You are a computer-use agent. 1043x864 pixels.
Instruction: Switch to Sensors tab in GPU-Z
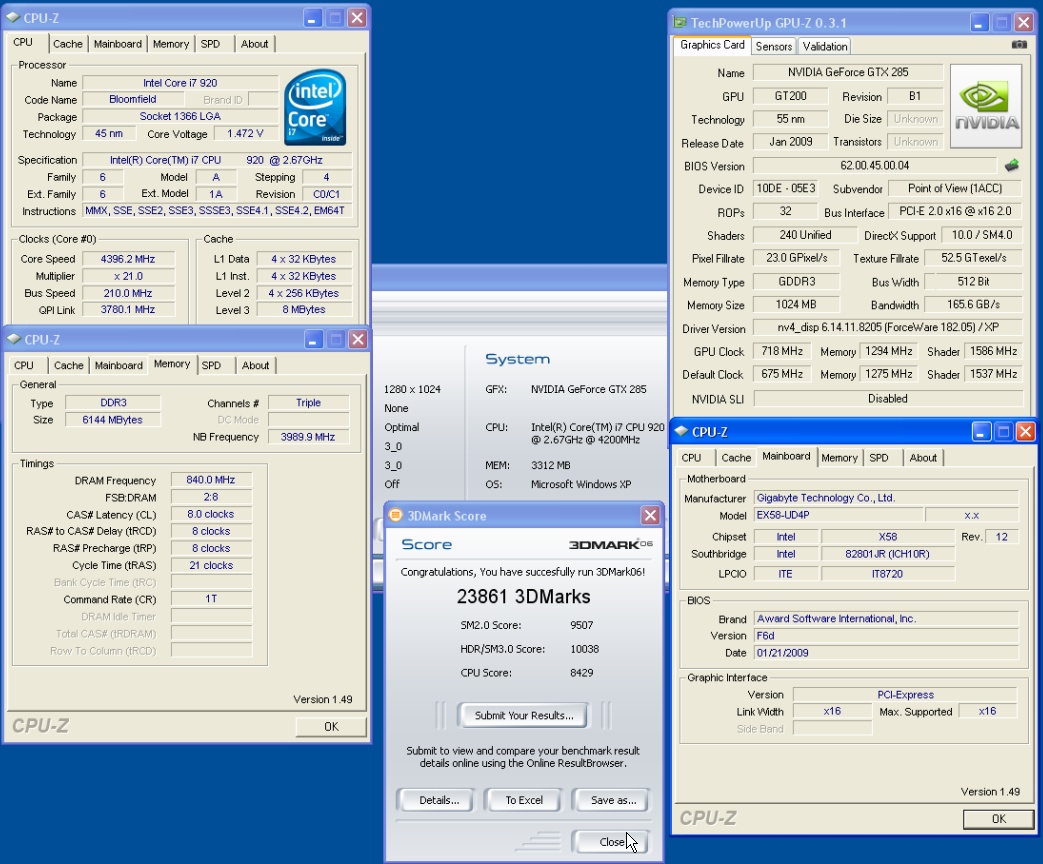coord(774,46)
